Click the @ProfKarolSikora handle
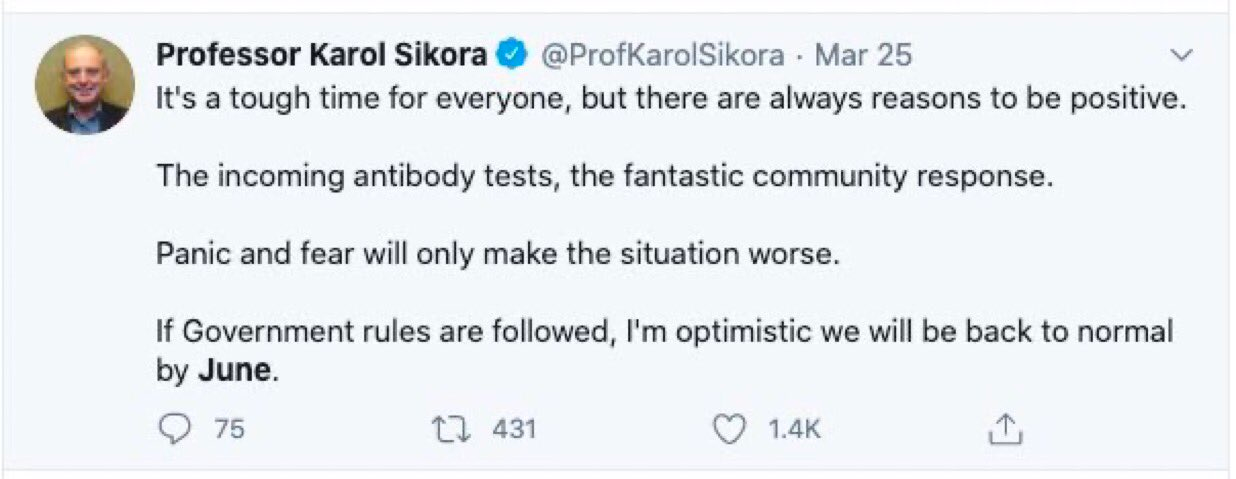Screen dimensions: 1236x479 661,56
